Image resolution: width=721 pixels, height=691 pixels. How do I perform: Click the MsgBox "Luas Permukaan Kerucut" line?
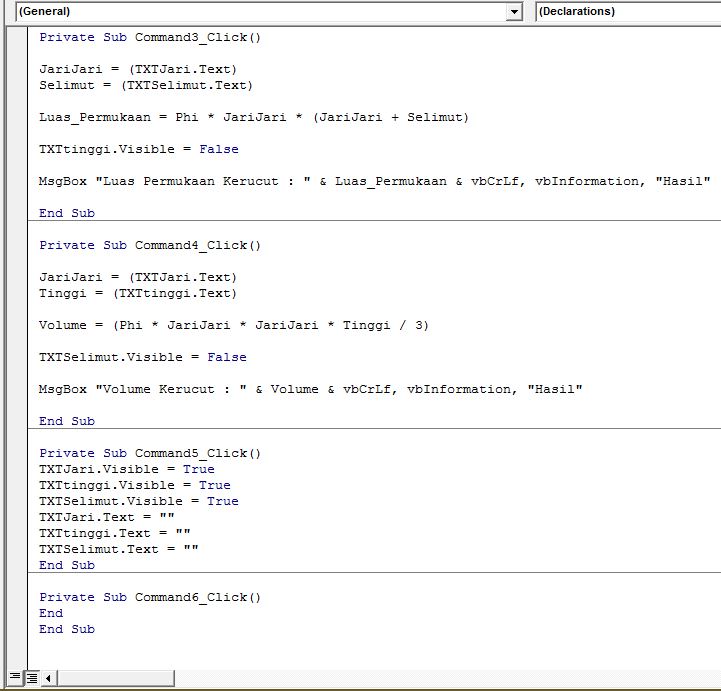pyautogui.click(x=375, y=181)
